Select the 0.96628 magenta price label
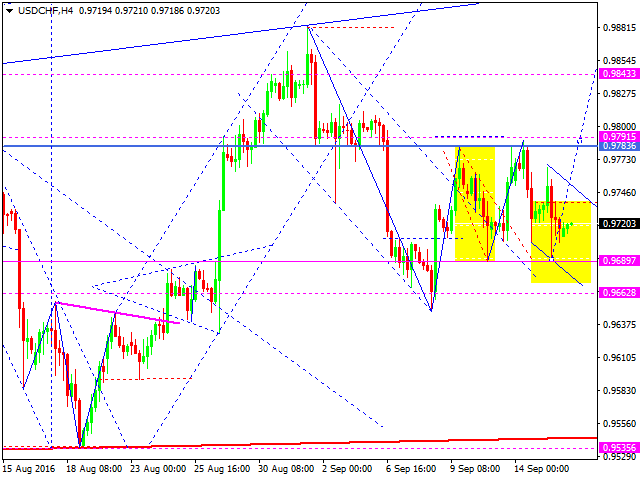This screenshot has width=640, height=480. [619, 292]
